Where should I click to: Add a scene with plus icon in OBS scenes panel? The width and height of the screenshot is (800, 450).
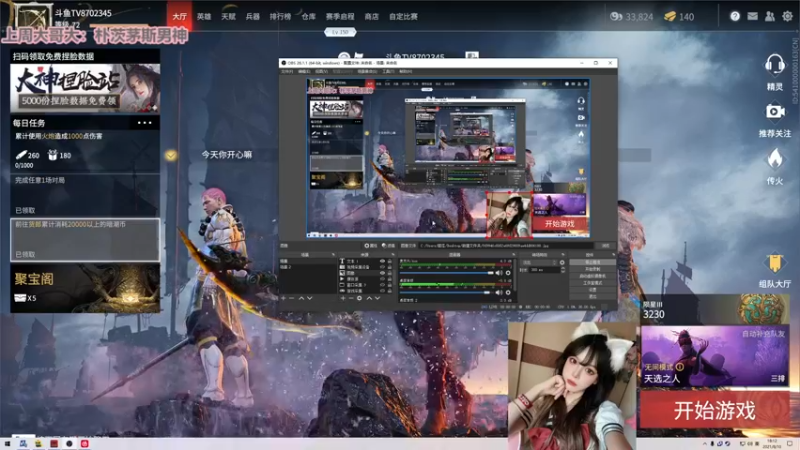tap(283, 298)
